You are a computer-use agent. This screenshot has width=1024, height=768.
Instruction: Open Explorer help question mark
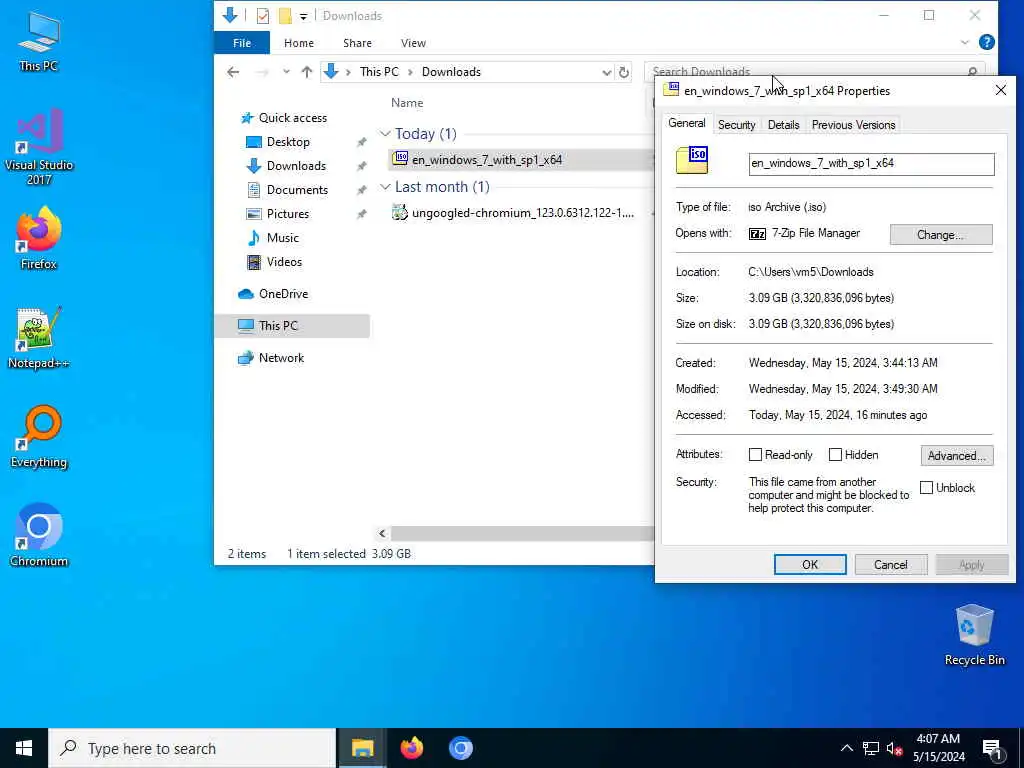pyautogui.click(x=987, y=42)
